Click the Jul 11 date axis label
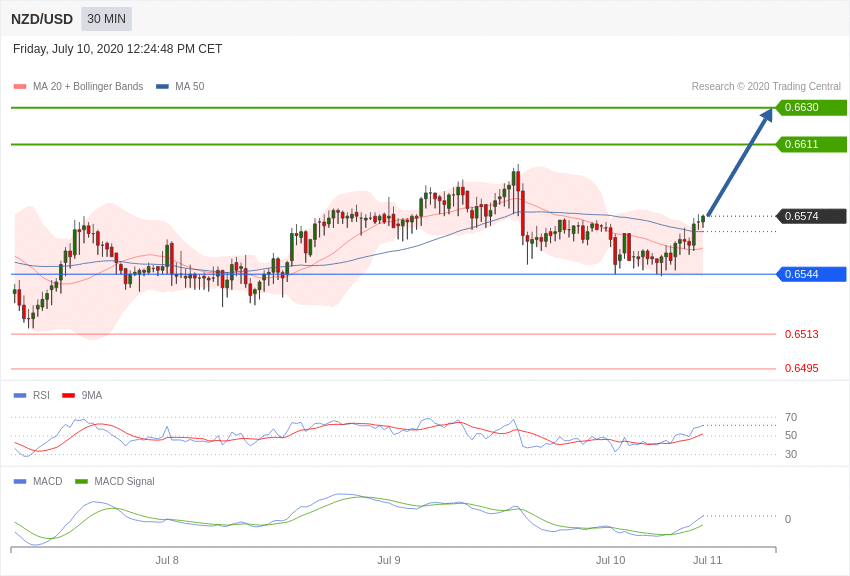 (707, 560)
